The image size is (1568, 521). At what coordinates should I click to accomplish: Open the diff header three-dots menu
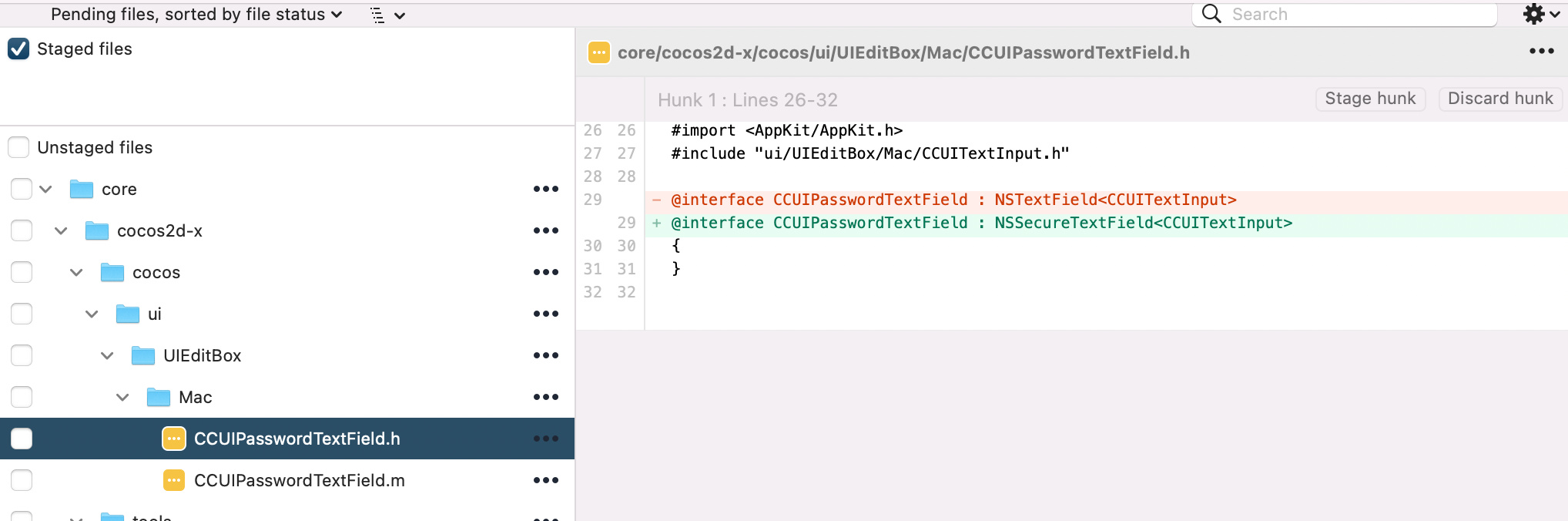coord(1541,52)
